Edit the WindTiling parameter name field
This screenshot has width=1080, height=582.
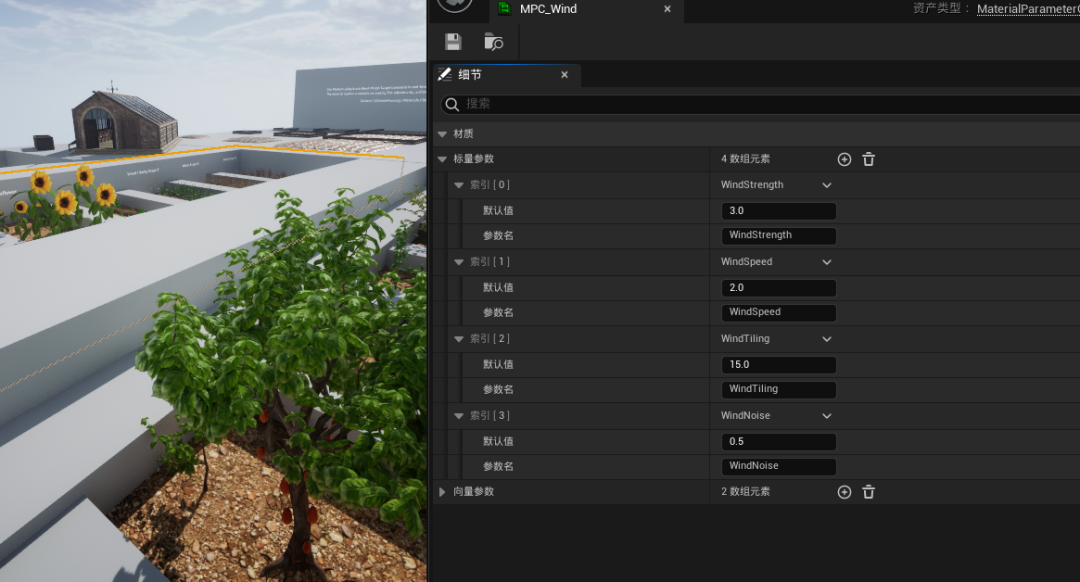click(x=778, y=389)
